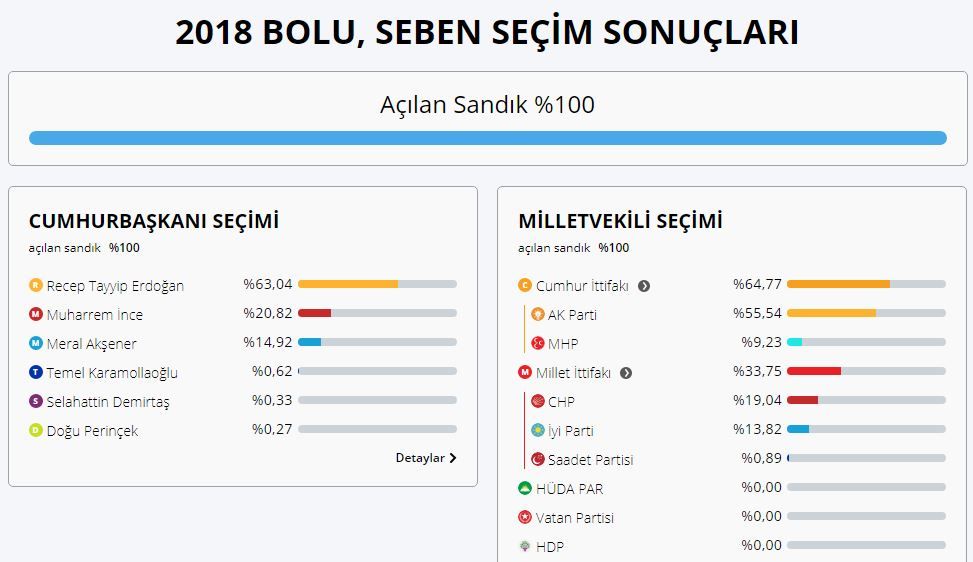
Task: Click the Vatan Partisi star logo icon
Action: pyautogui.click(x=525, y=517)
